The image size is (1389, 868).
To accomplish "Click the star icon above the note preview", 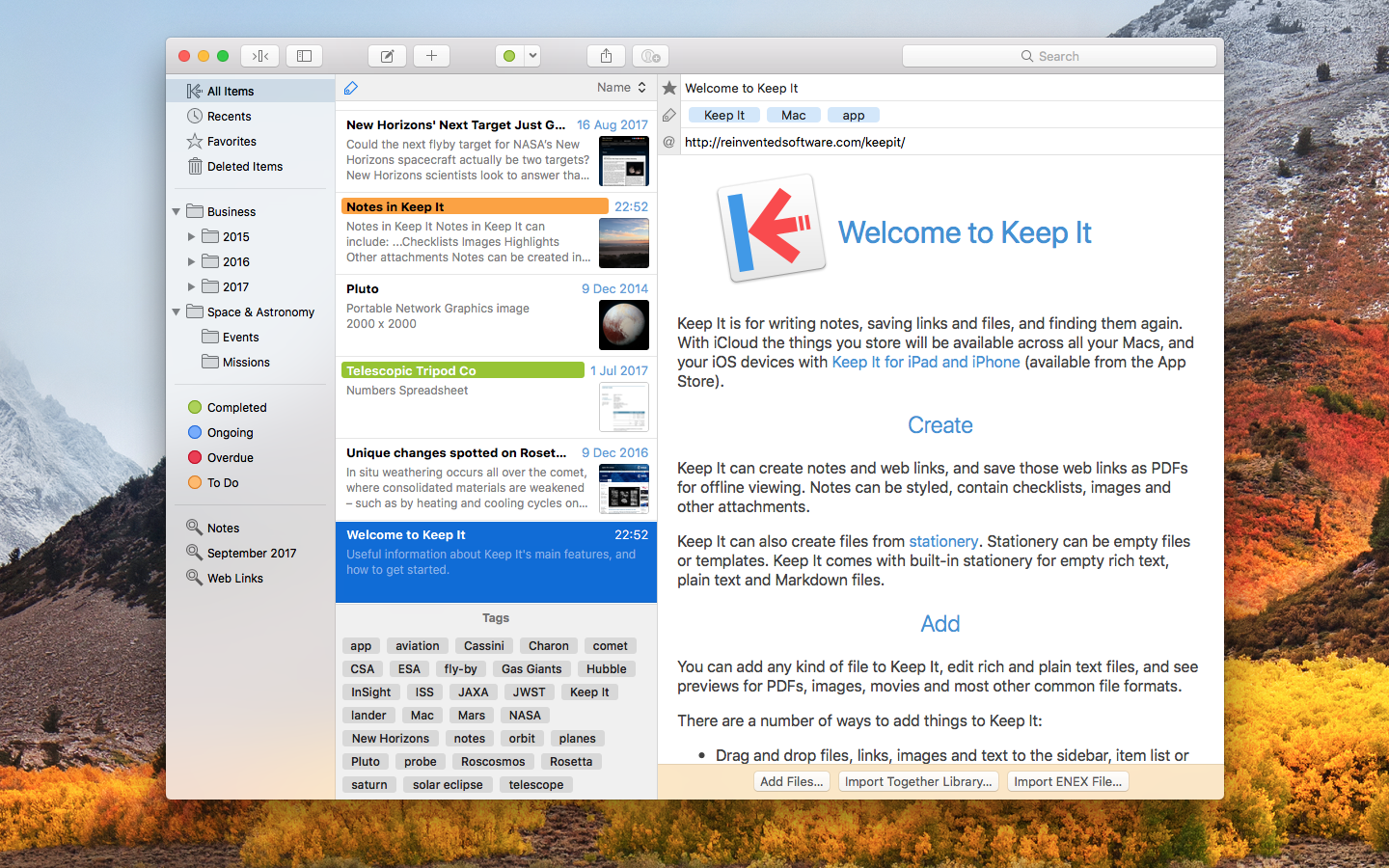I will [669, 87].
